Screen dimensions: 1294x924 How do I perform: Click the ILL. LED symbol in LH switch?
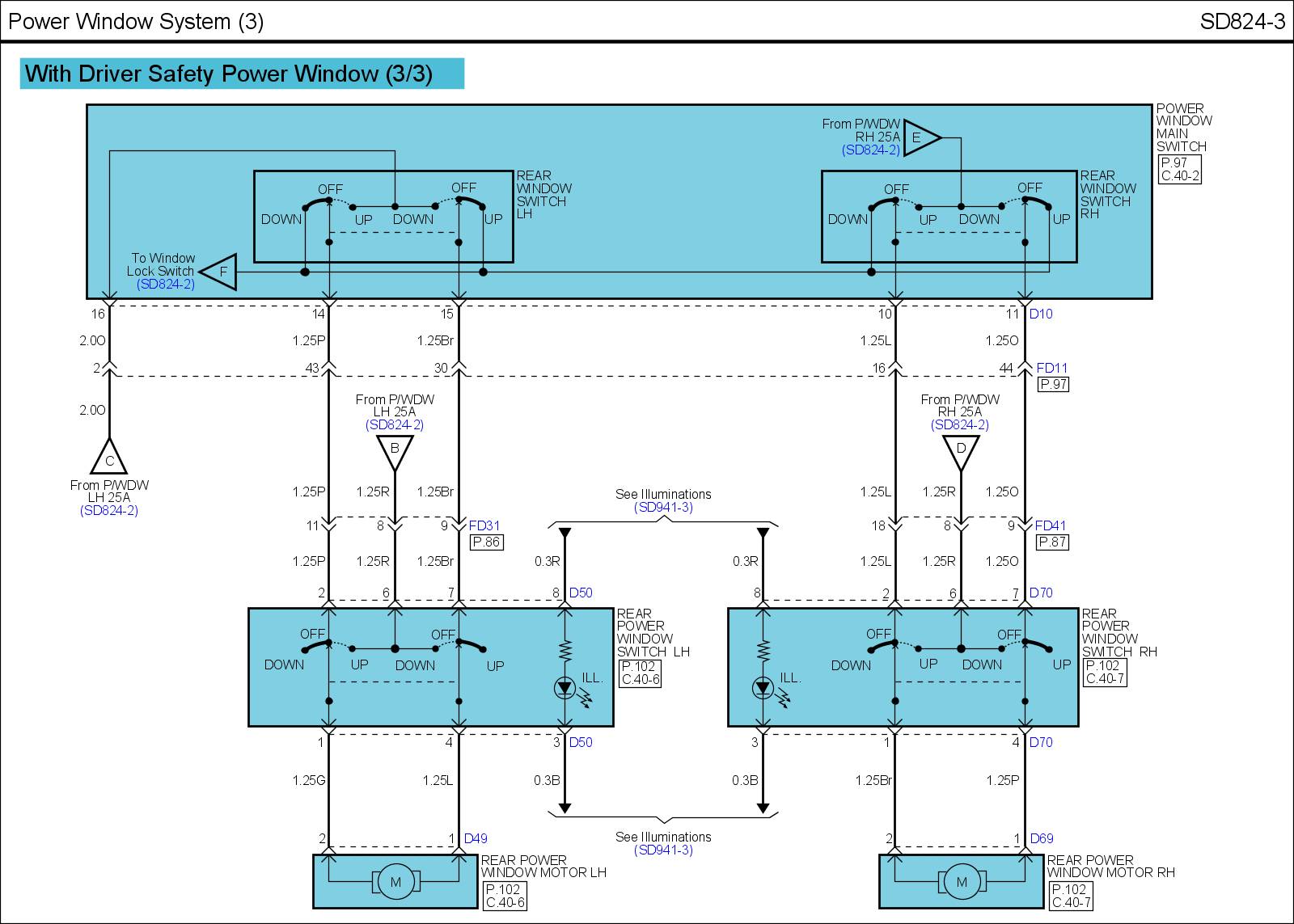pyautogui.click(x=565, y=688)
